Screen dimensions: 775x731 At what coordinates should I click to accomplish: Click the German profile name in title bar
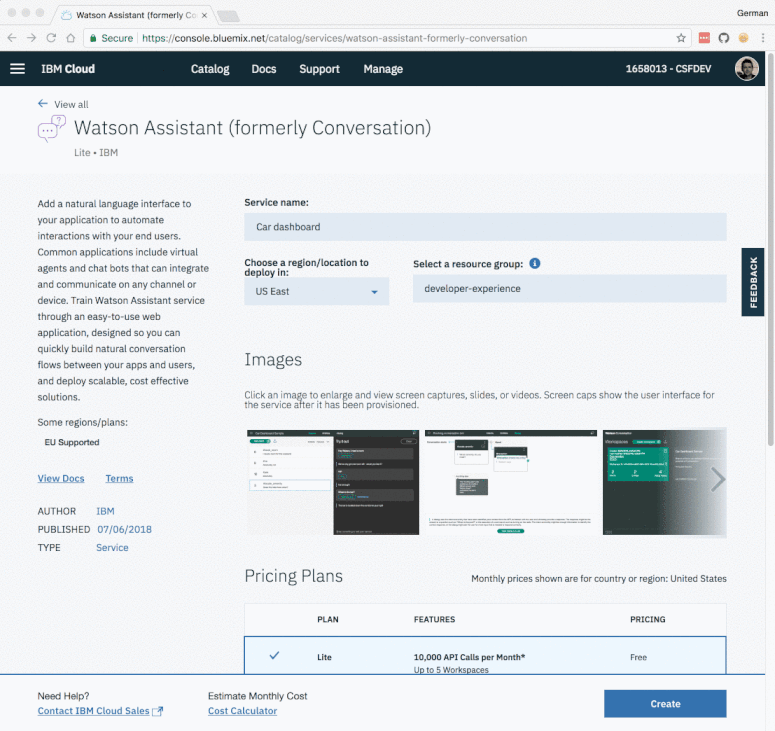point(752,13)
